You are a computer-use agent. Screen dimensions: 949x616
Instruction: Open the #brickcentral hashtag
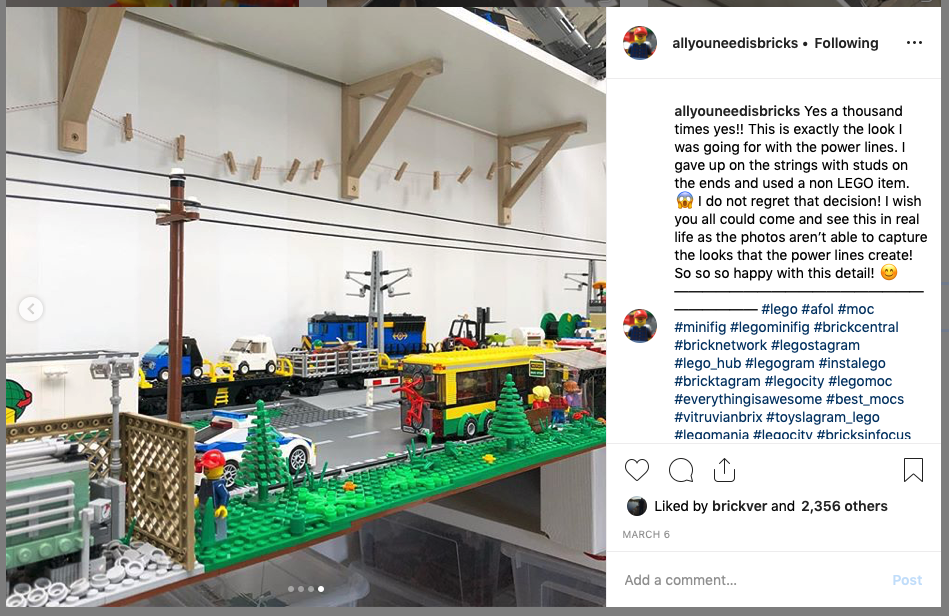coord(856,327)
